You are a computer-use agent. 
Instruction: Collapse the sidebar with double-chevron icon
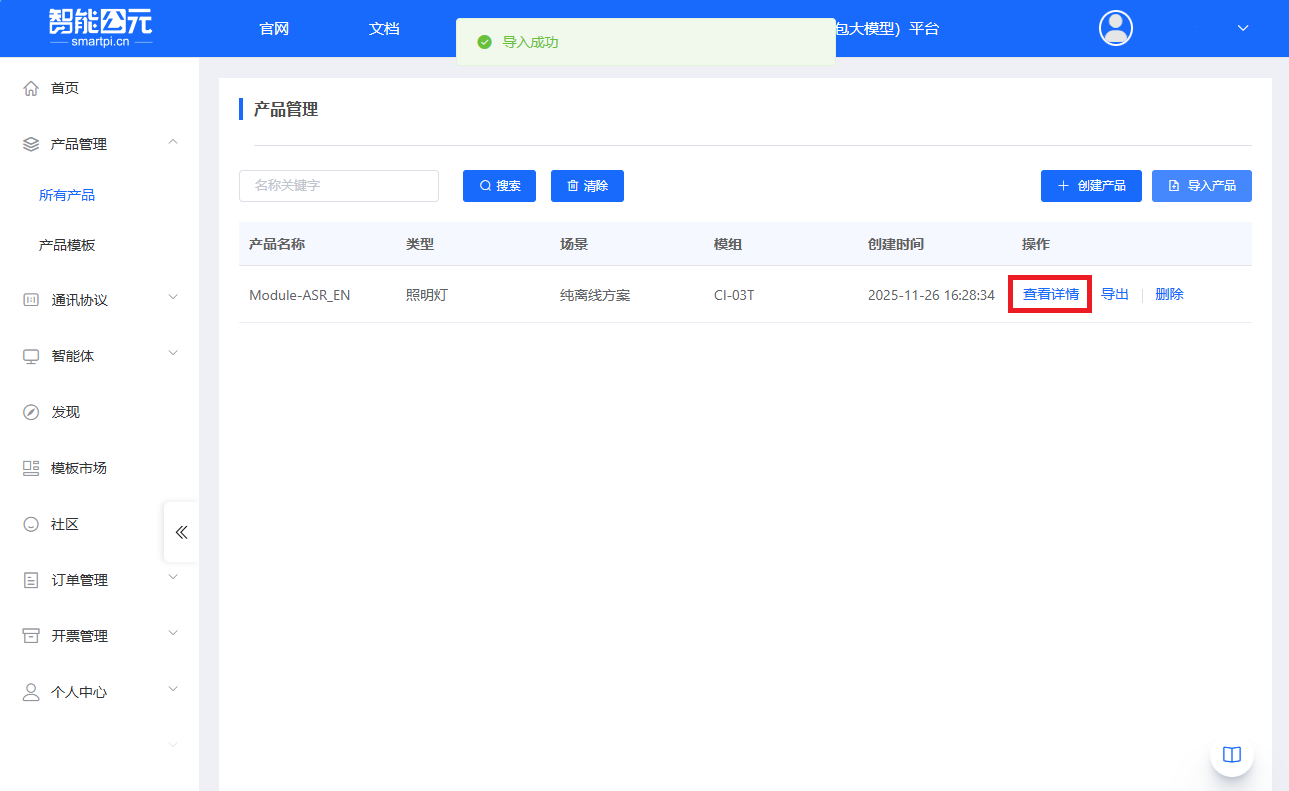coord(181,532)
